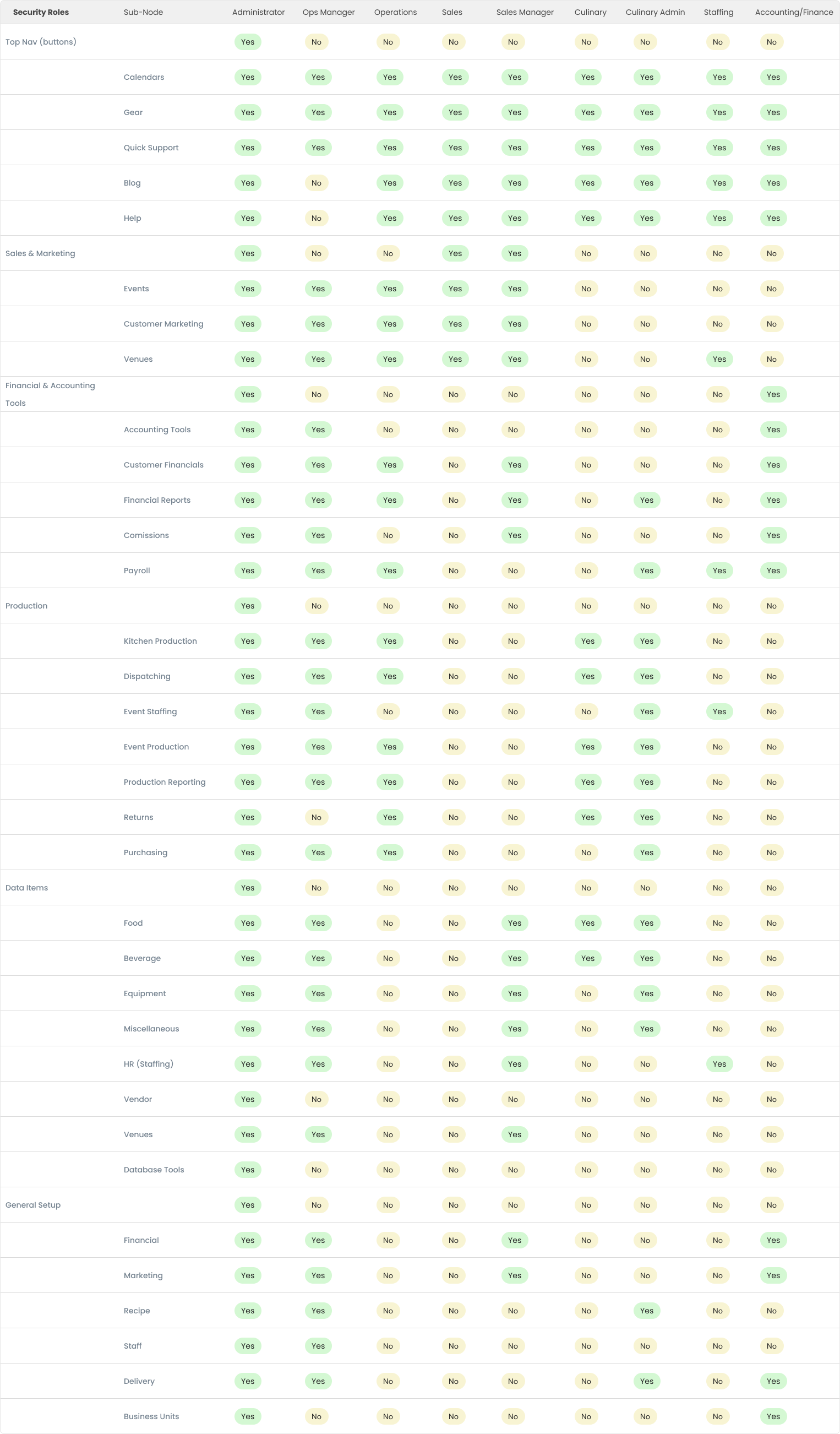Click the Accounting/Finance column header
The width and height of the screenshot is (840, 1434).
pos(794,12)
